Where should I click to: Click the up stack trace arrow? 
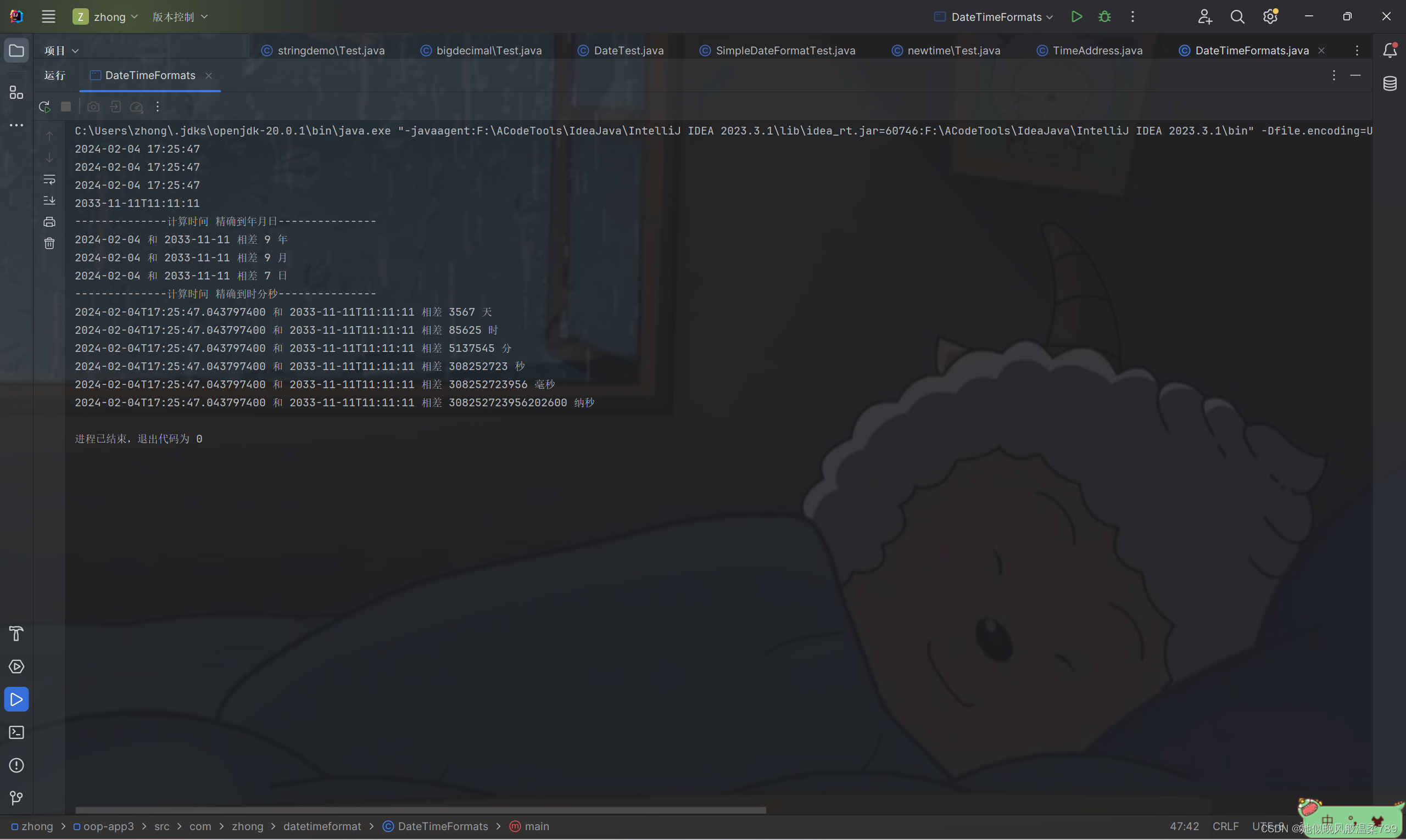49,136
